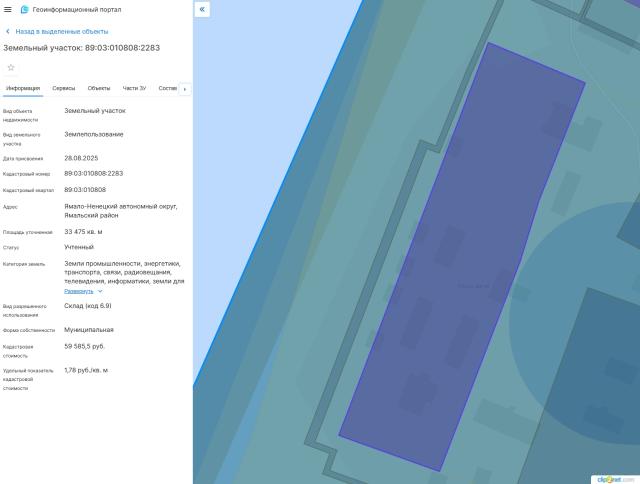The width and height of the screenshot is (640, 484).
Task: Click the Кадастровый номер value 89:03:010808:2283
Action: [94, 173]
